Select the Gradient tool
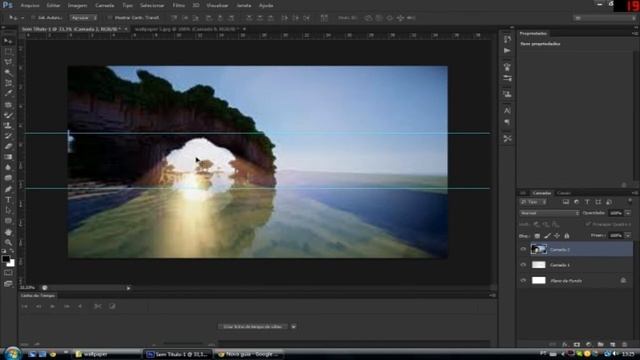The image size is (640, 360). (8, 157)
